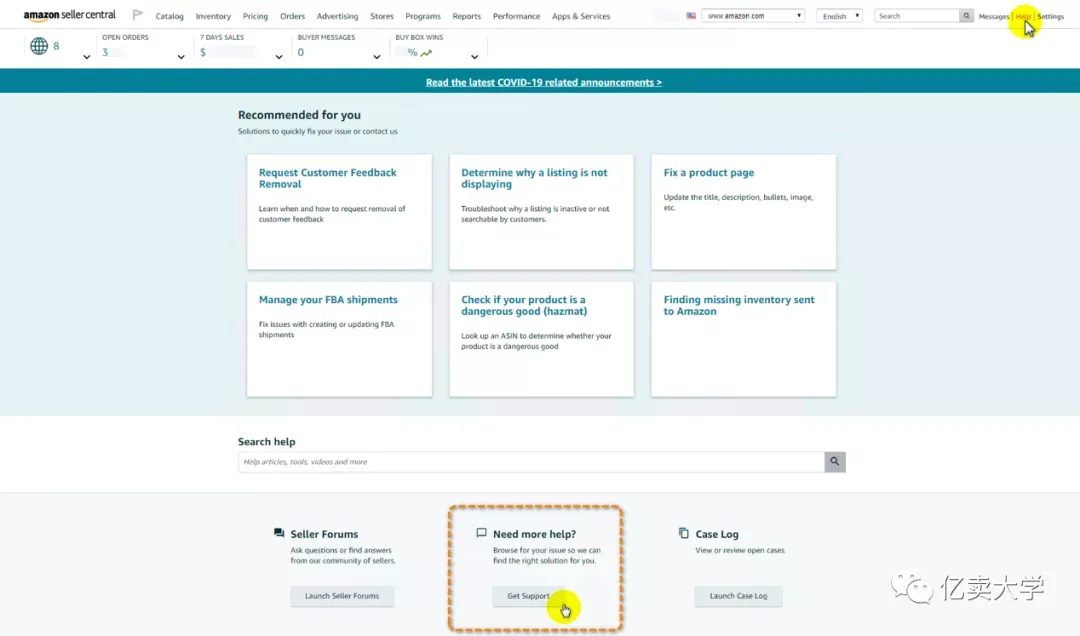Open the Performance menu
The image size is (1080, 636).
[x=517, y=16]
